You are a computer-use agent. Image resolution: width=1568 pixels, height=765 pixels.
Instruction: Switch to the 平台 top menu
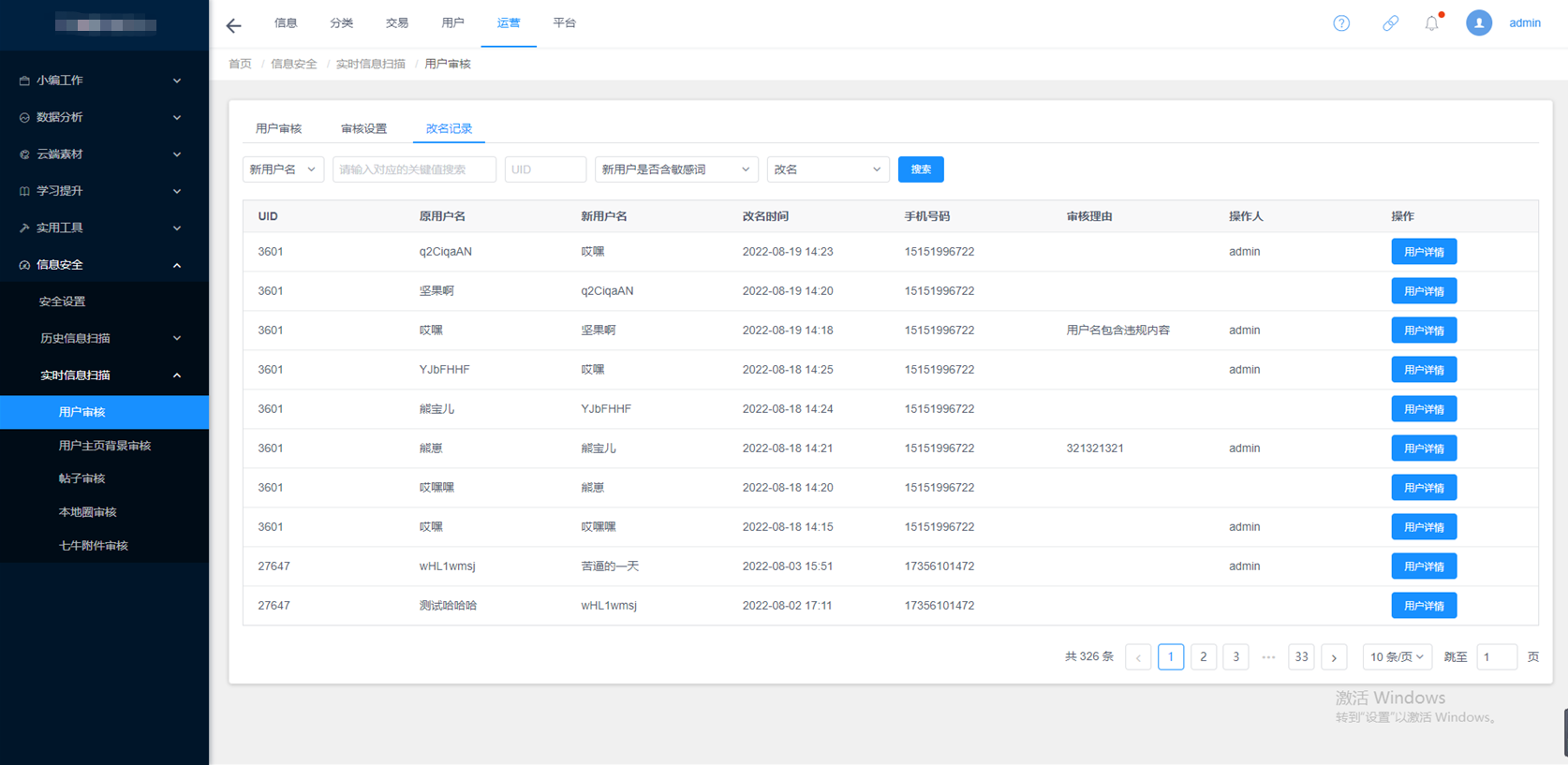(x=564, y=23)
